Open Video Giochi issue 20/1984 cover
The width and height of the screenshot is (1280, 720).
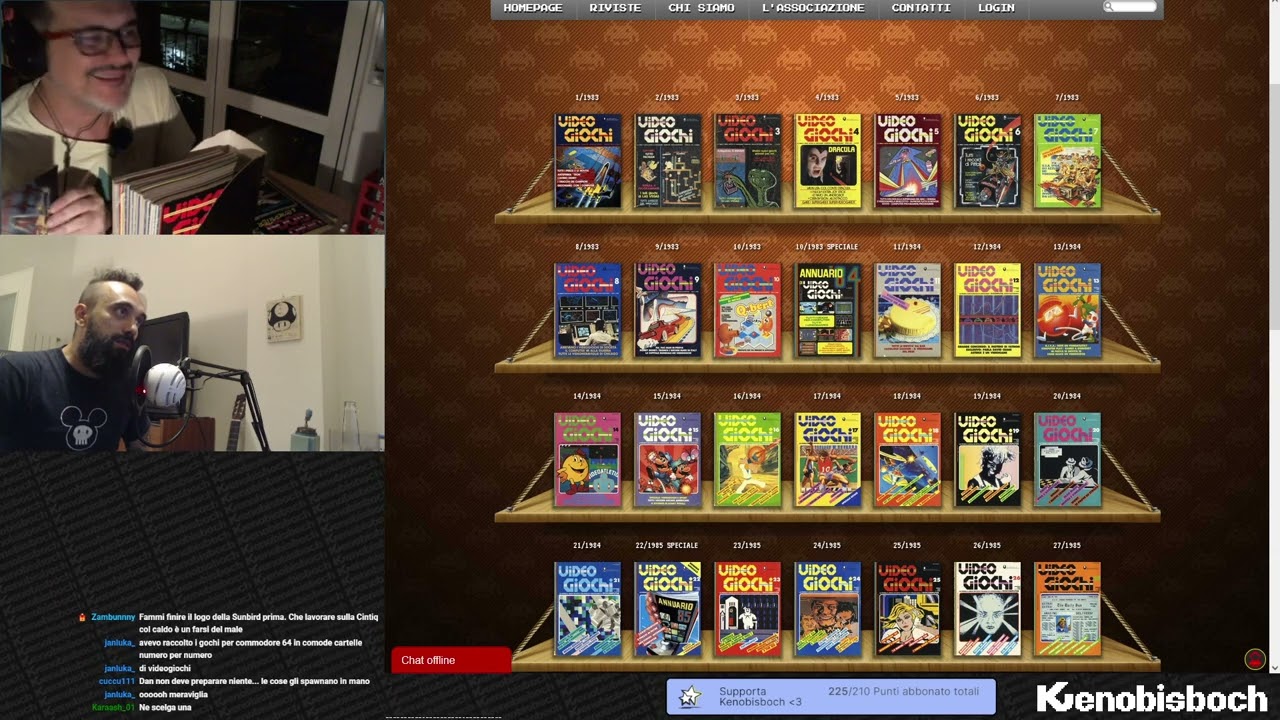[x=1068, y=460]
